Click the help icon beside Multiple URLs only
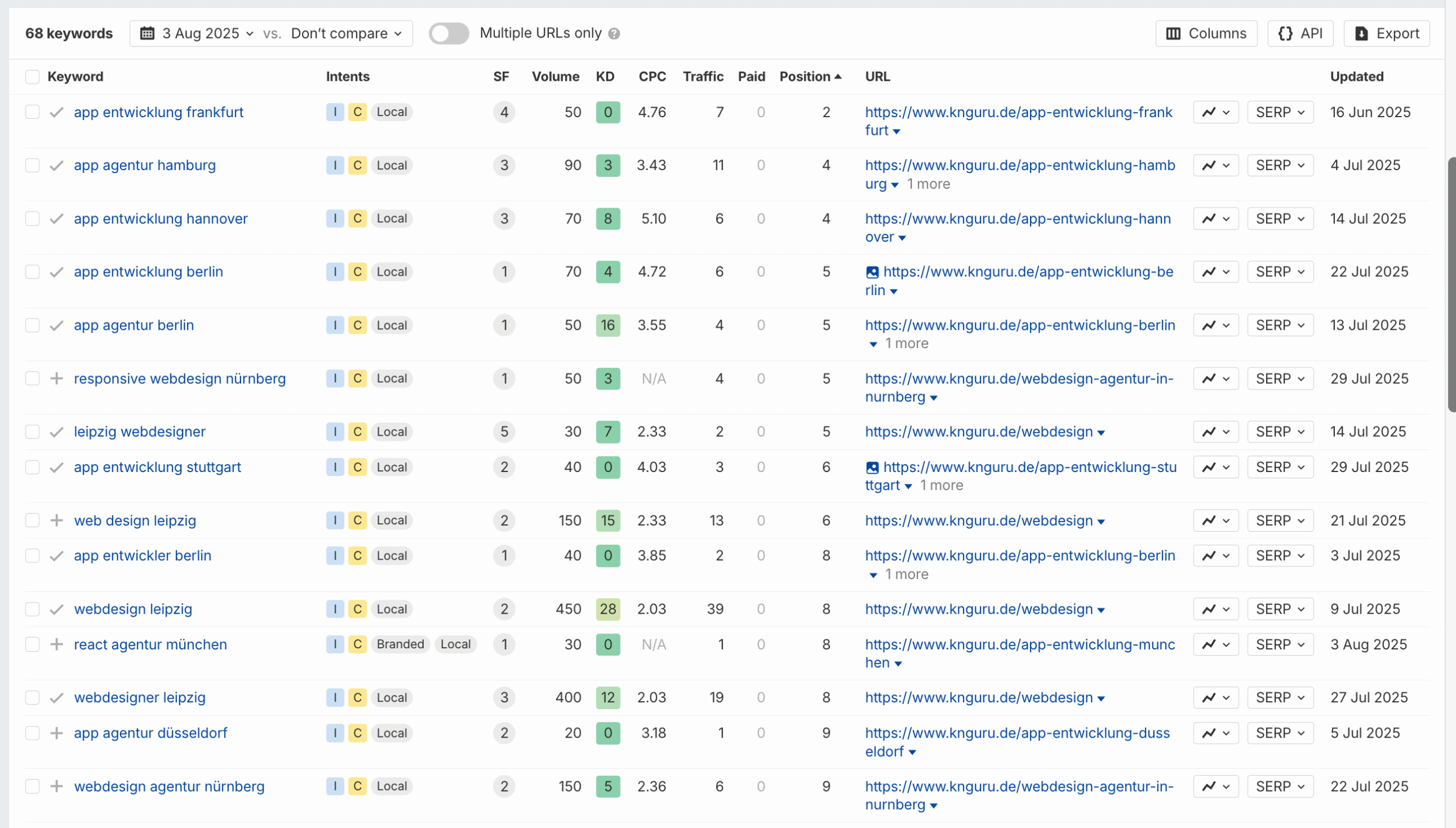 pos(614,34)
